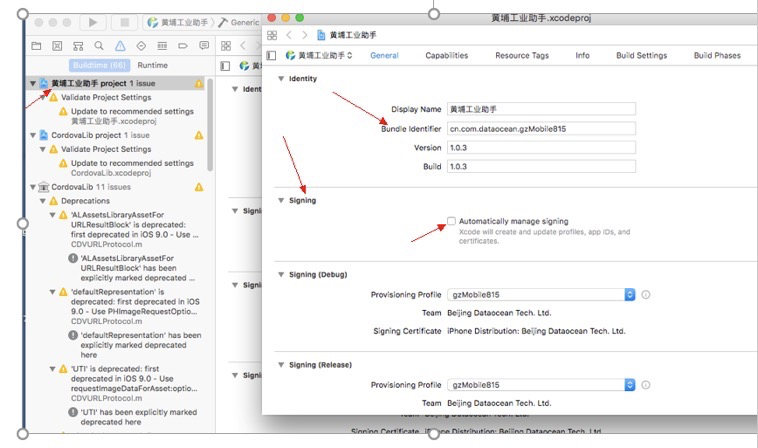The width and height of the screenshot is (758, 448).
Task: Click the Build number field
Action: [x=541, y=166]
